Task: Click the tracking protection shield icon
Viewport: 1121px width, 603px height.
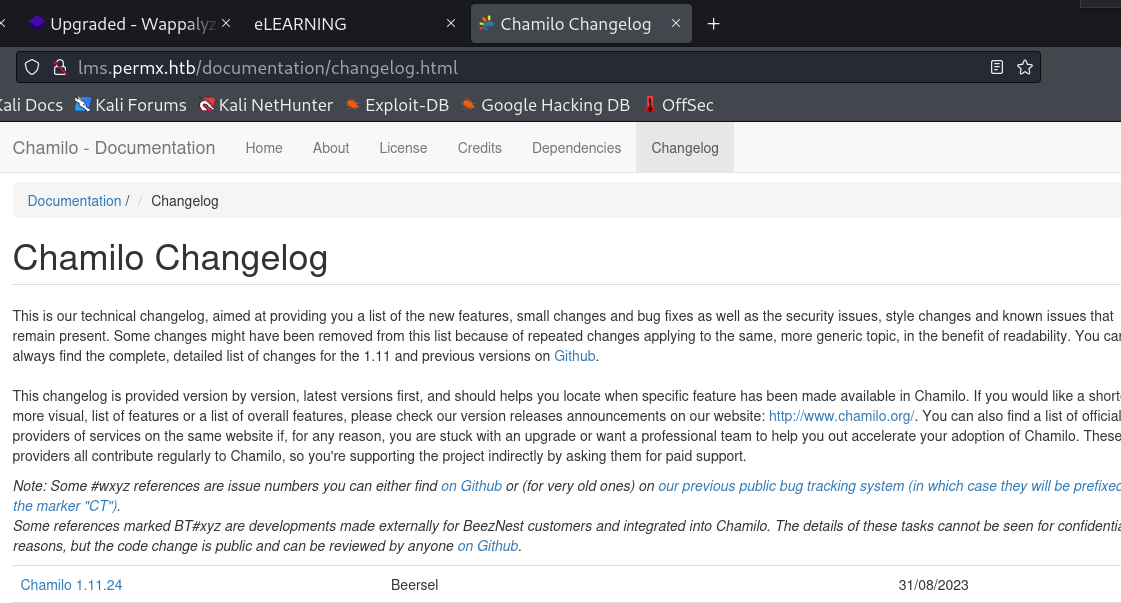Action: coord(32,67)
